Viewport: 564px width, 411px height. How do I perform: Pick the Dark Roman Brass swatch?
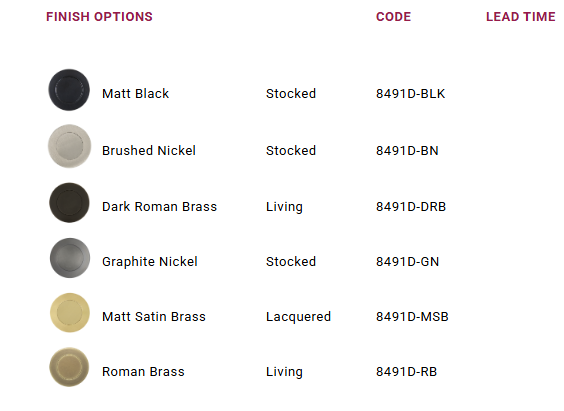[69, 202]
